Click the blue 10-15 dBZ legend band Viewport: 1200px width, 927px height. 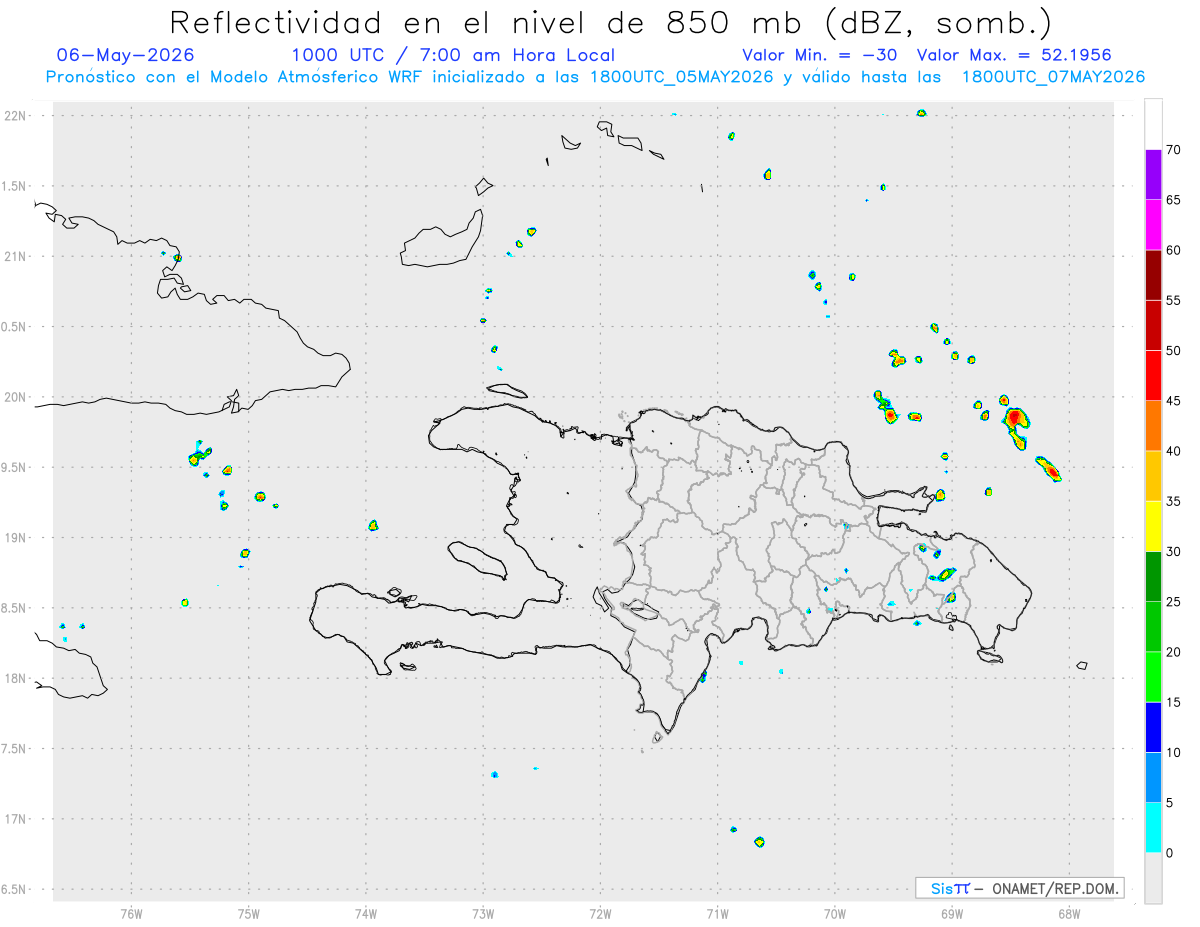pos(1153,727)
